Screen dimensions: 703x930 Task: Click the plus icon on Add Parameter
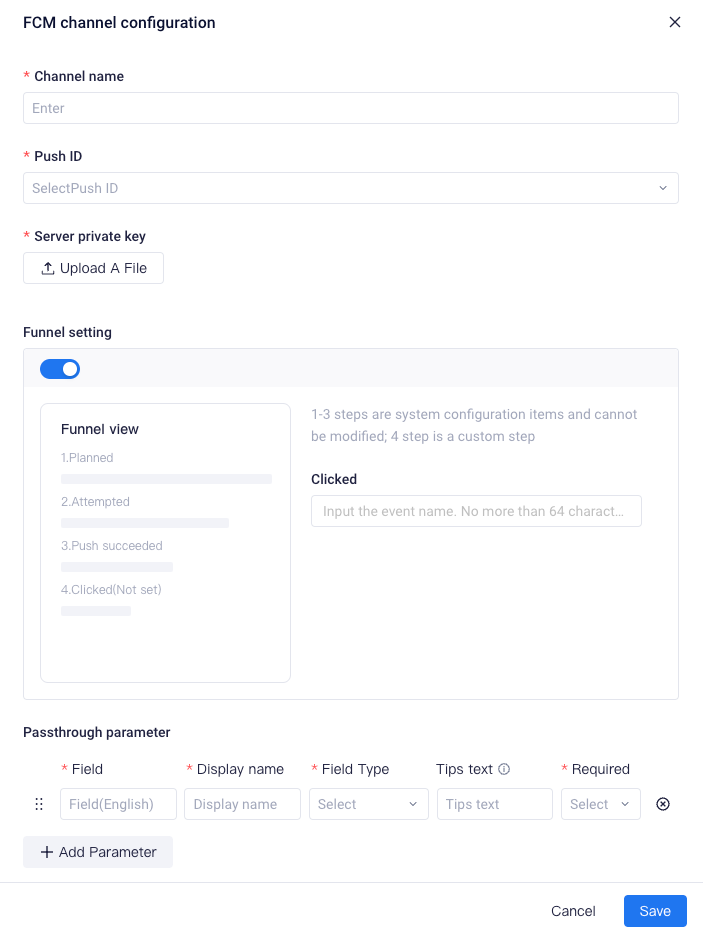[48, 851]
